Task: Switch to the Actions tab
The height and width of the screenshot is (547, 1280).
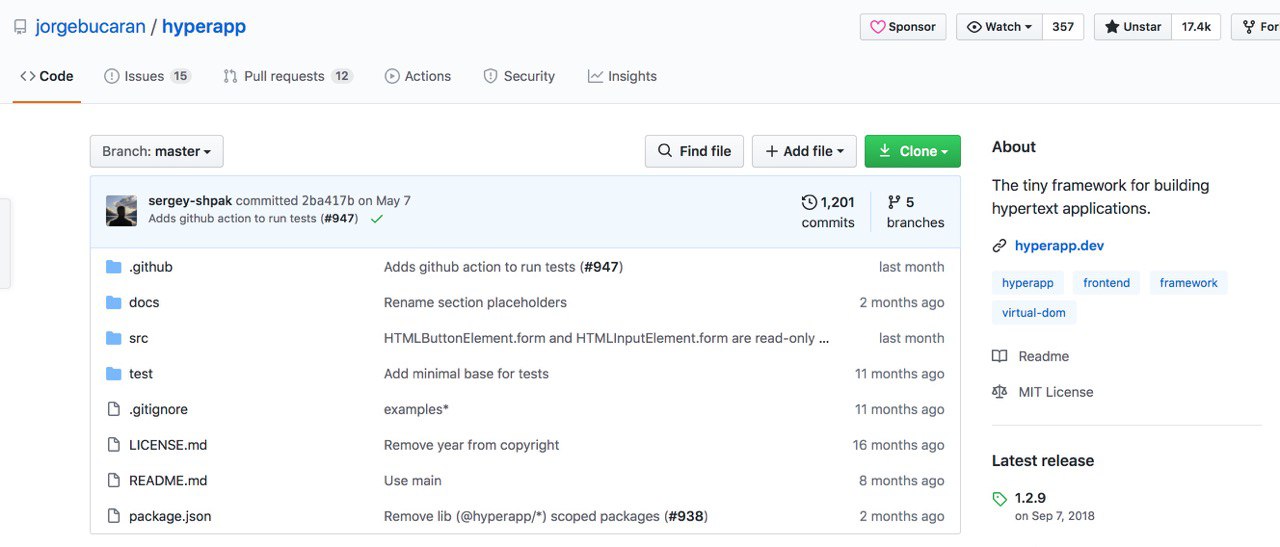Action: pos(418,76)
